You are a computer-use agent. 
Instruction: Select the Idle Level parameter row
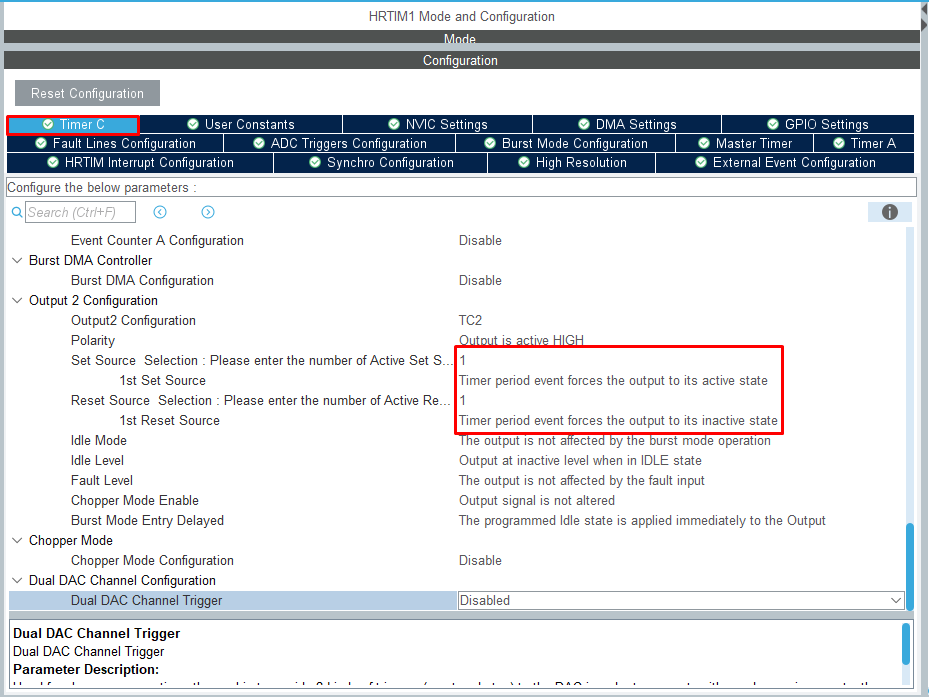pyautogui.click(x=456, y=461)
